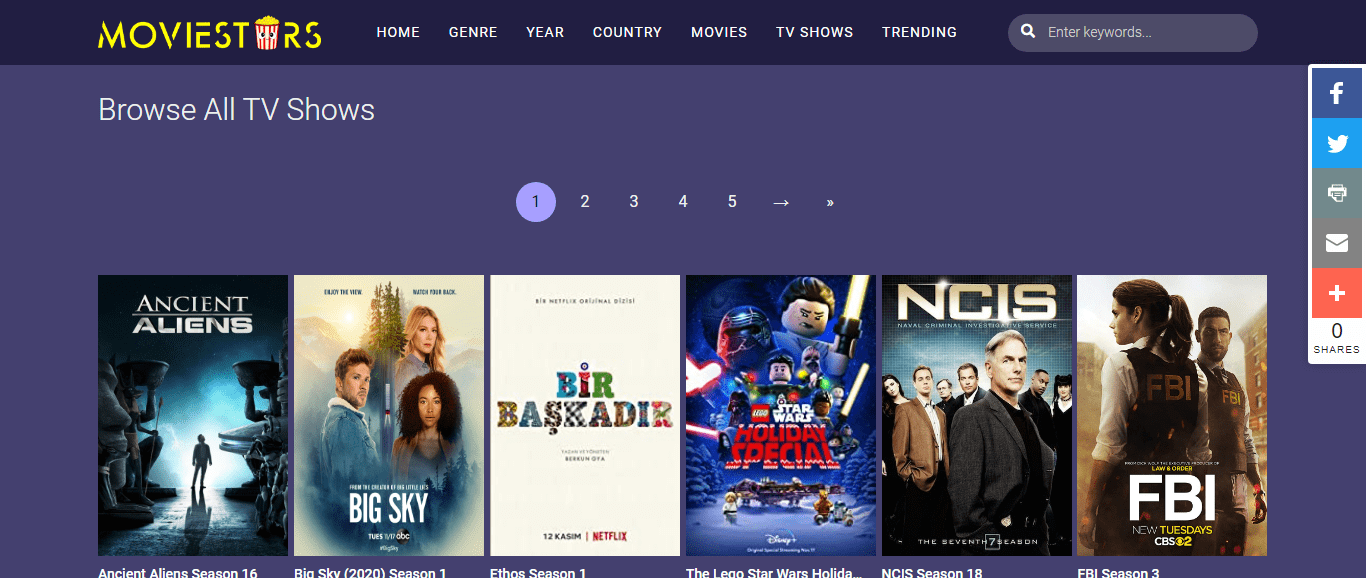Image resolution: width=1366 pixels, height=578 pixels.
Task: Open FBI poster
Action: pos(1172,415)
